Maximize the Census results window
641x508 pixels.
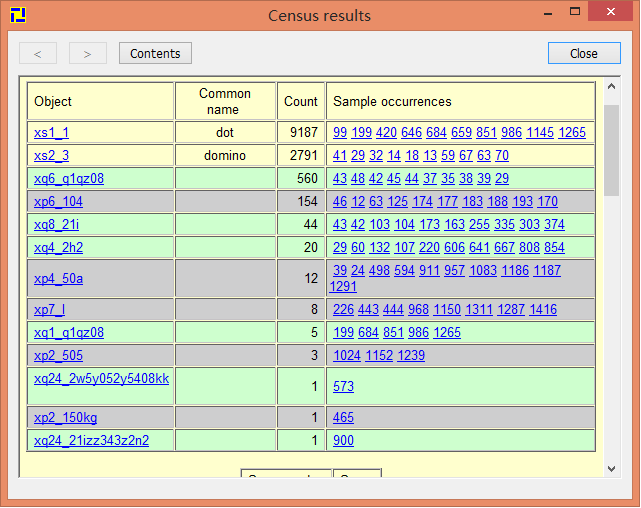[x=575, y=12]
